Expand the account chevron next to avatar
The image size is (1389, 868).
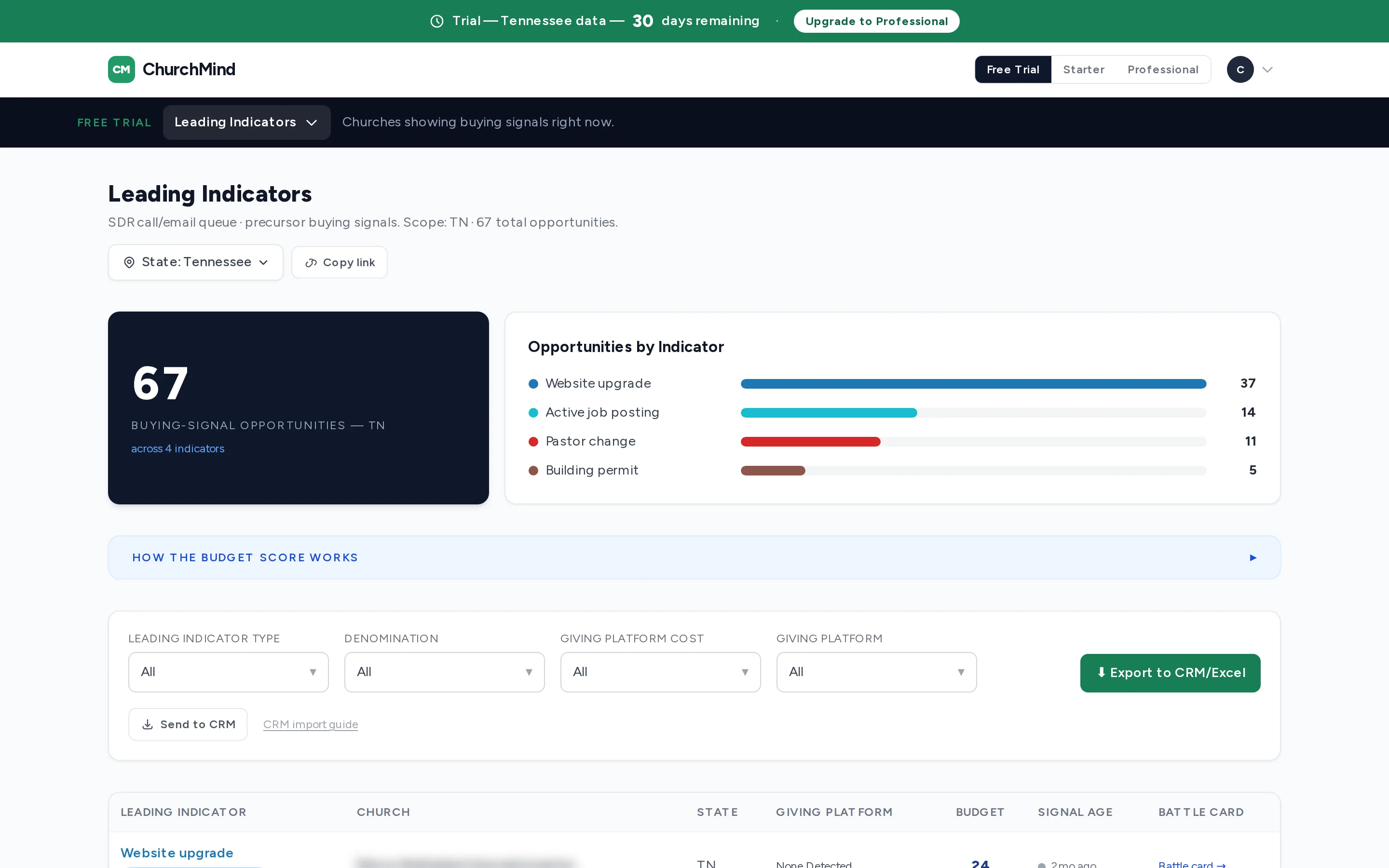click(x=1267, y=69)
